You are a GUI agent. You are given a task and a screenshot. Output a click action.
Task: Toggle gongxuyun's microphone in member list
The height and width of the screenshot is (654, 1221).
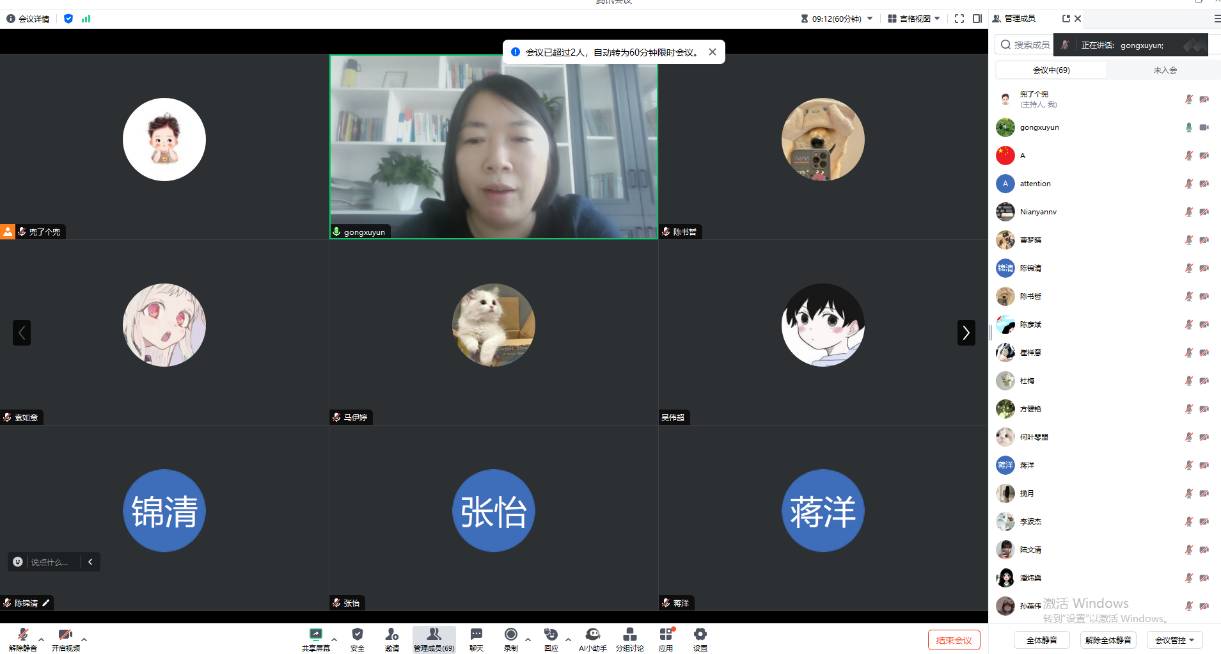(x=1189, y=127)
